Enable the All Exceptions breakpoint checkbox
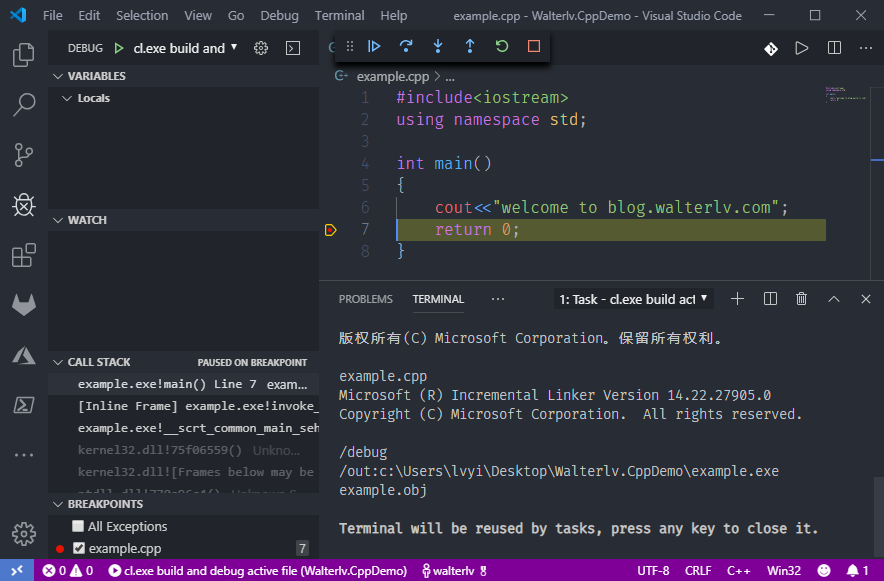884x581 pixels. 78,527
